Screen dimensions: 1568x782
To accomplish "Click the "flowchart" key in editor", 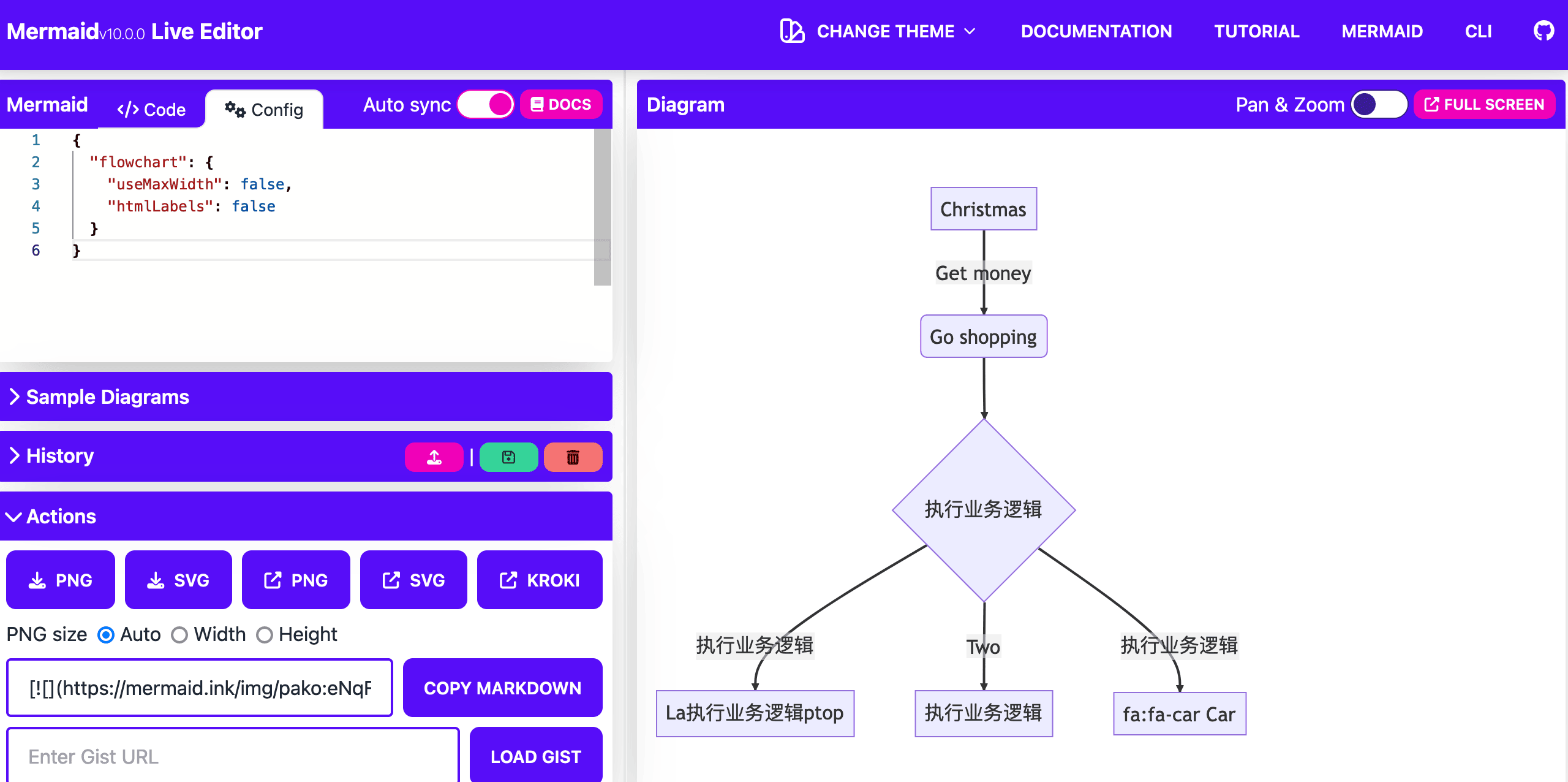I will [x=138, y=162].
